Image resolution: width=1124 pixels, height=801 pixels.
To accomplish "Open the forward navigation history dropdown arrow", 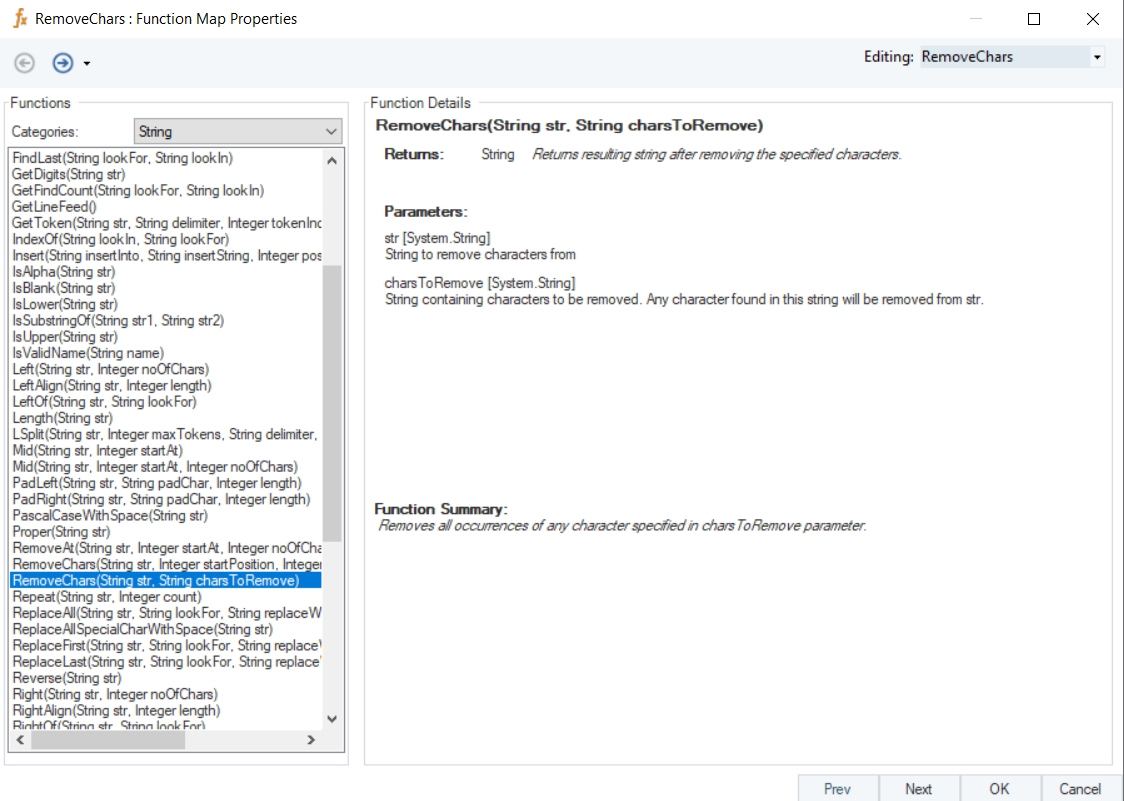I will (x=87, y=64).
